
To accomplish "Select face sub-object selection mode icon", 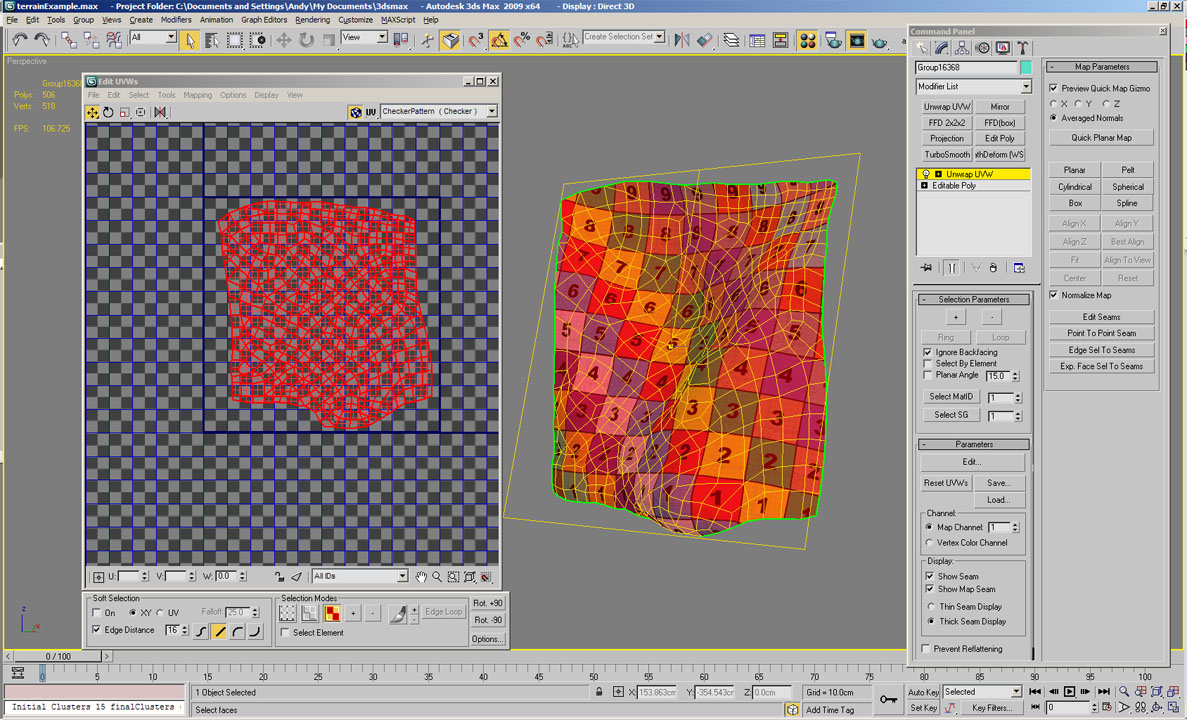I will pos(331,612).
